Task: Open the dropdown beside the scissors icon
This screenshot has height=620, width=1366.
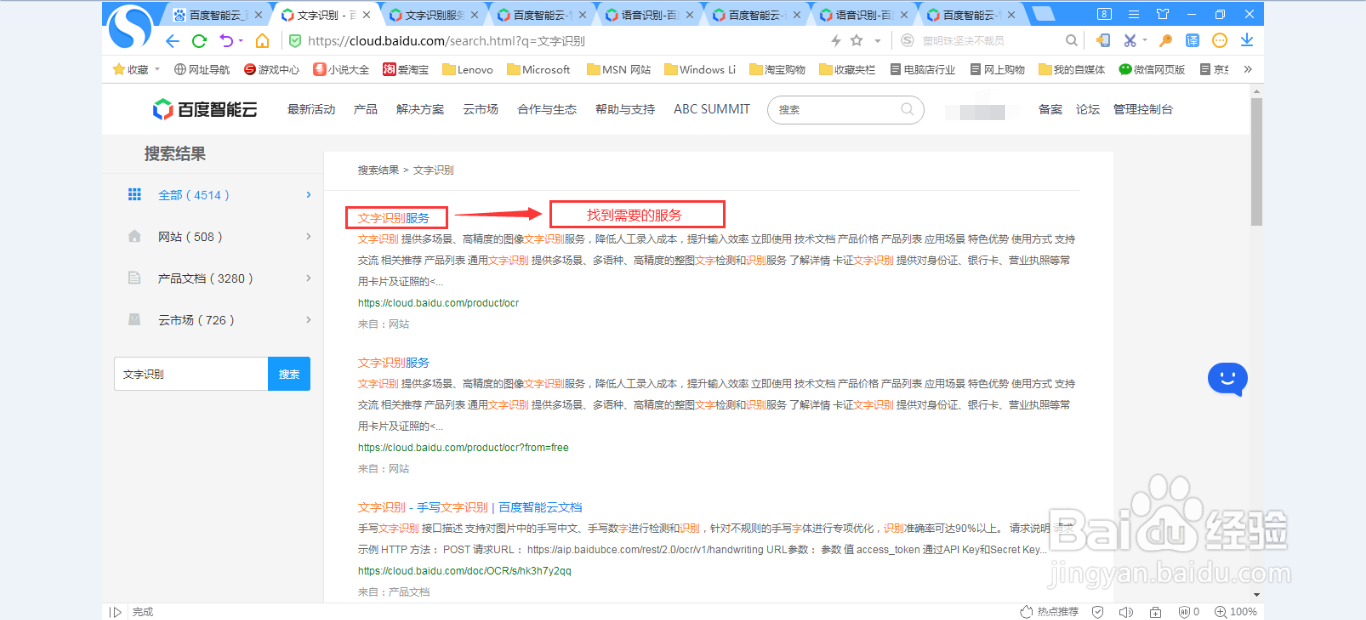Action: pyautogui.click(x=1144, y=41)
